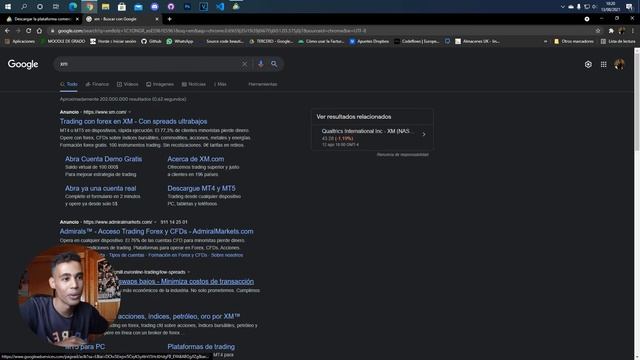The height and width of the screenshot is (360, 640).
Task: Open the MOODLE DE GRADO bookmark
Action: pos(63,41)
